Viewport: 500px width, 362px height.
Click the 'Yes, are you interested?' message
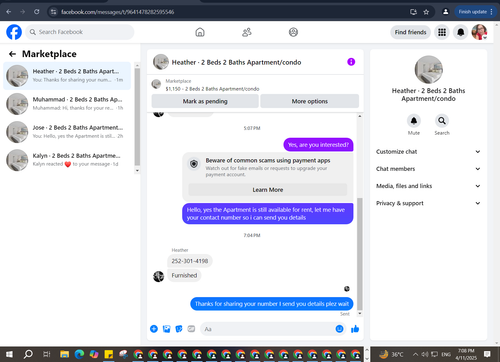click(318, 145)
